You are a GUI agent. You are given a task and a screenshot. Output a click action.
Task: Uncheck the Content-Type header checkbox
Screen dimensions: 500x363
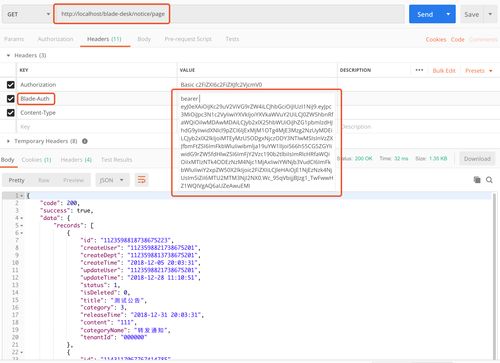11,113
